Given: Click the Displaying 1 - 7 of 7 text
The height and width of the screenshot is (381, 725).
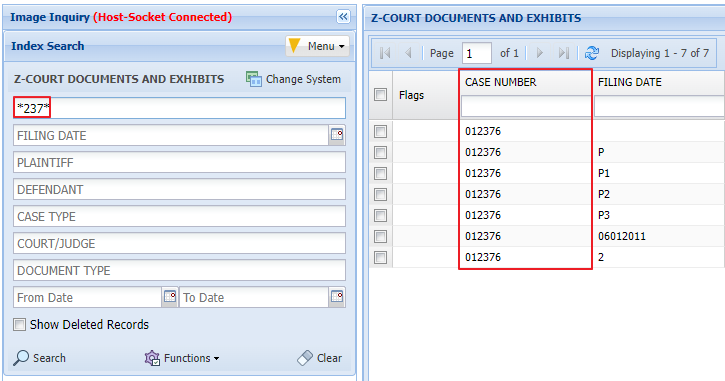Looking at the screenshot, I should pos(660,53).
